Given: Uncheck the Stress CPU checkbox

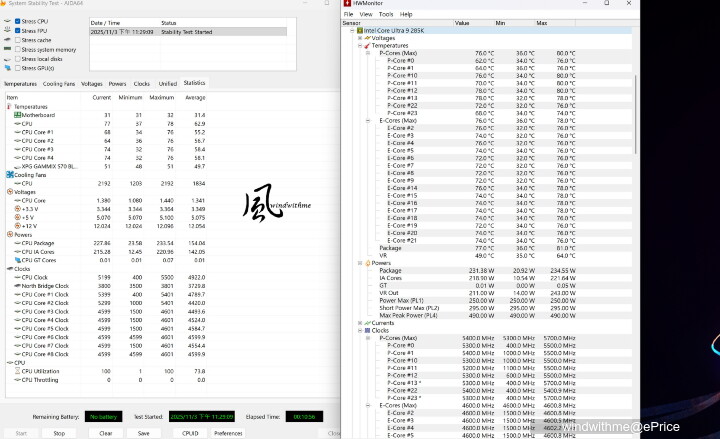Looking at the screenshot, I should coord(16,21).
